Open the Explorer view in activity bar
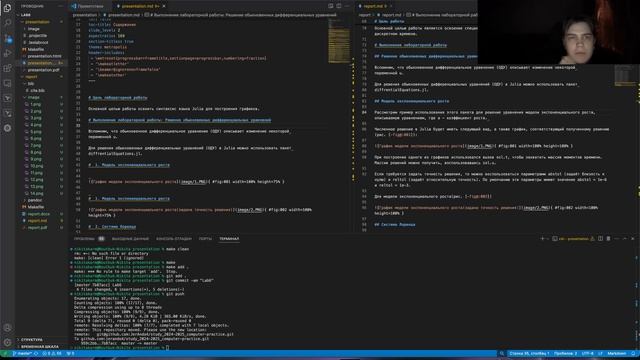This screenshot has width=640, height=360. click(7, 7)
